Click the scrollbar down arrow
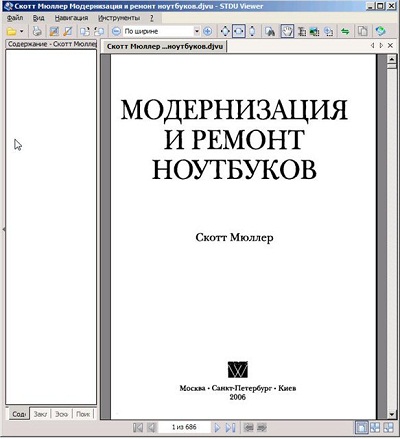Image resolution: width=400 pixels, height=439 pixels. (392, 414)
